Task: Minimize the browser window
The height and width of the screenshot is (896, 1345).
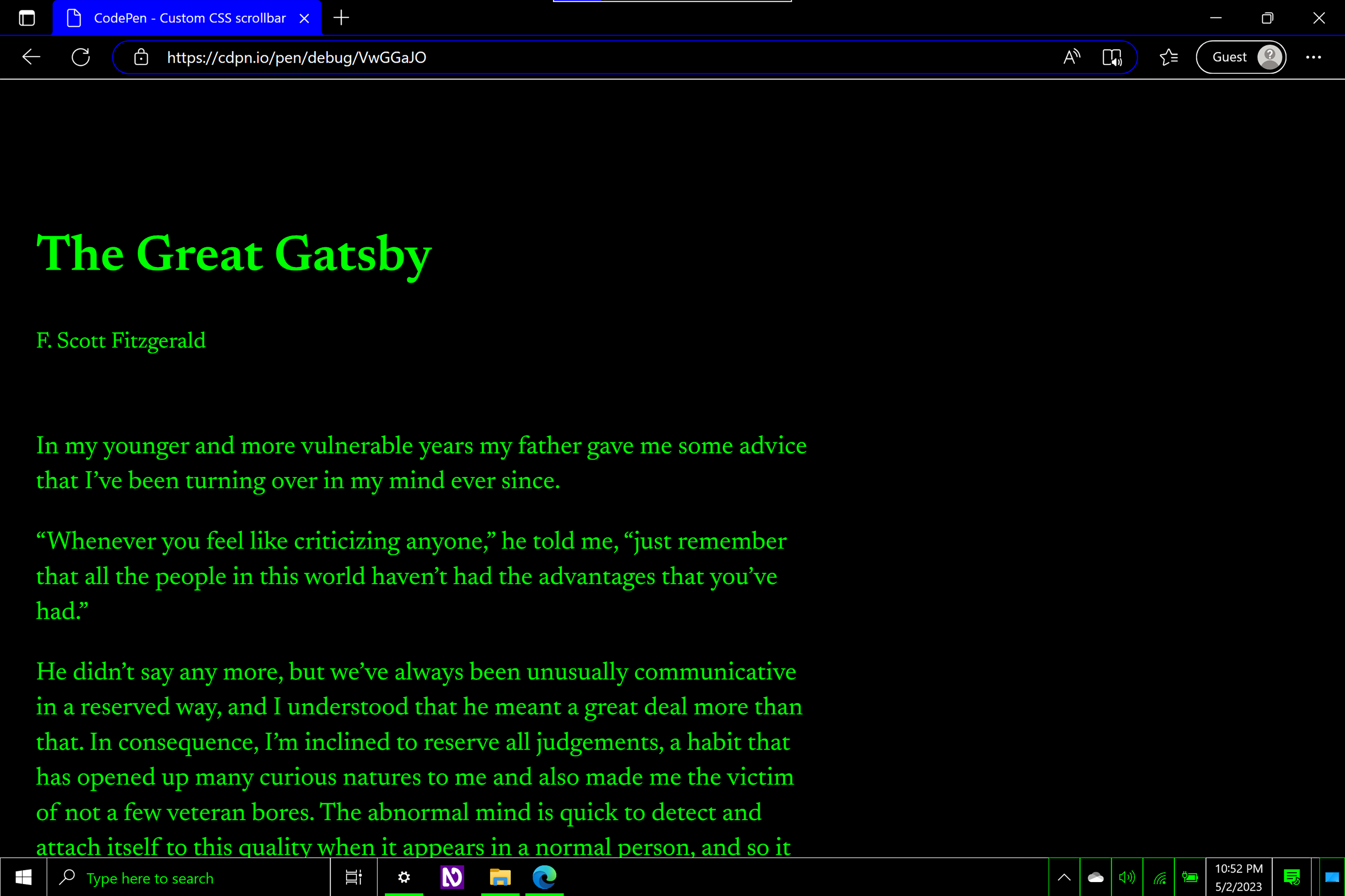Action: pos(1216,18)
